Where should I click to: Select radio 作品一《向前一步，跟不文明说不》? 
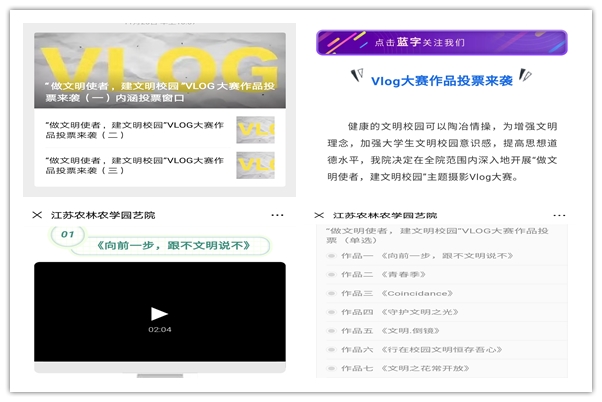pyautogui.click(x=331, y=256)
